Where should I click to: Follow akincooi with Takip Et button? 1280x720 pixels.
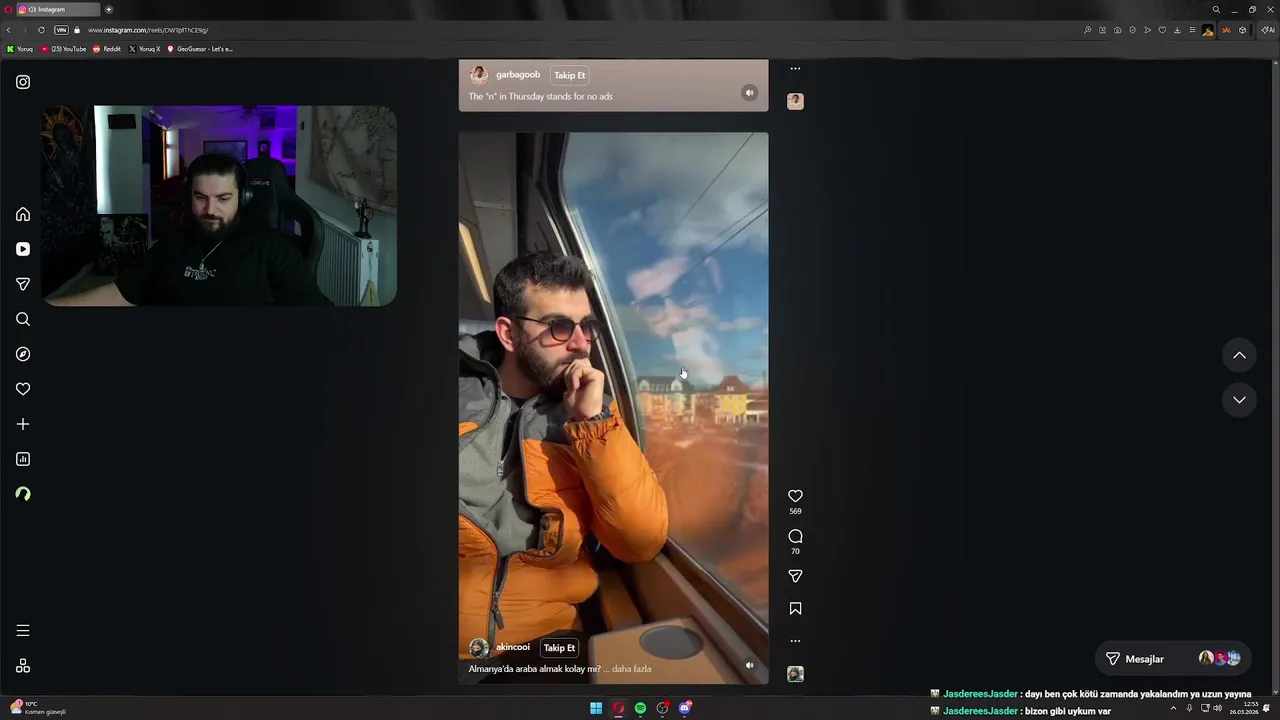point(559,647)
